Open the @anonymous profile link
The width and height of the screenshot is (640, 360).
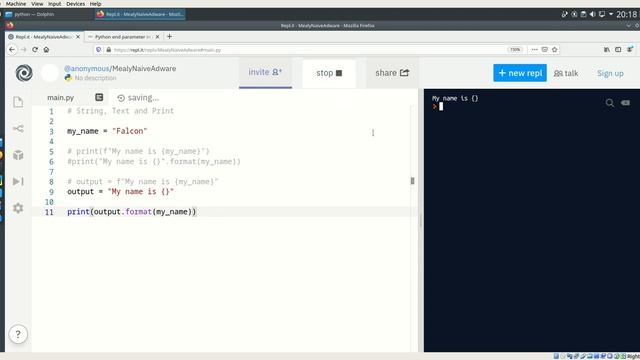tap(87, 69)
